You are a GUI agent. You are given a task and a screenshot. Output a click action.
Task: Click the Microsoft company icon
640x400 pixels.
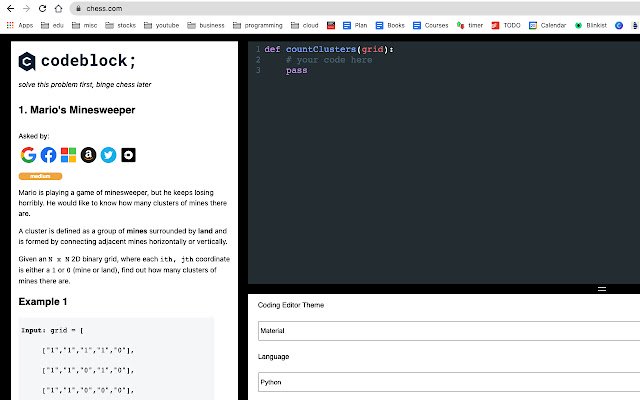[68, 155]
